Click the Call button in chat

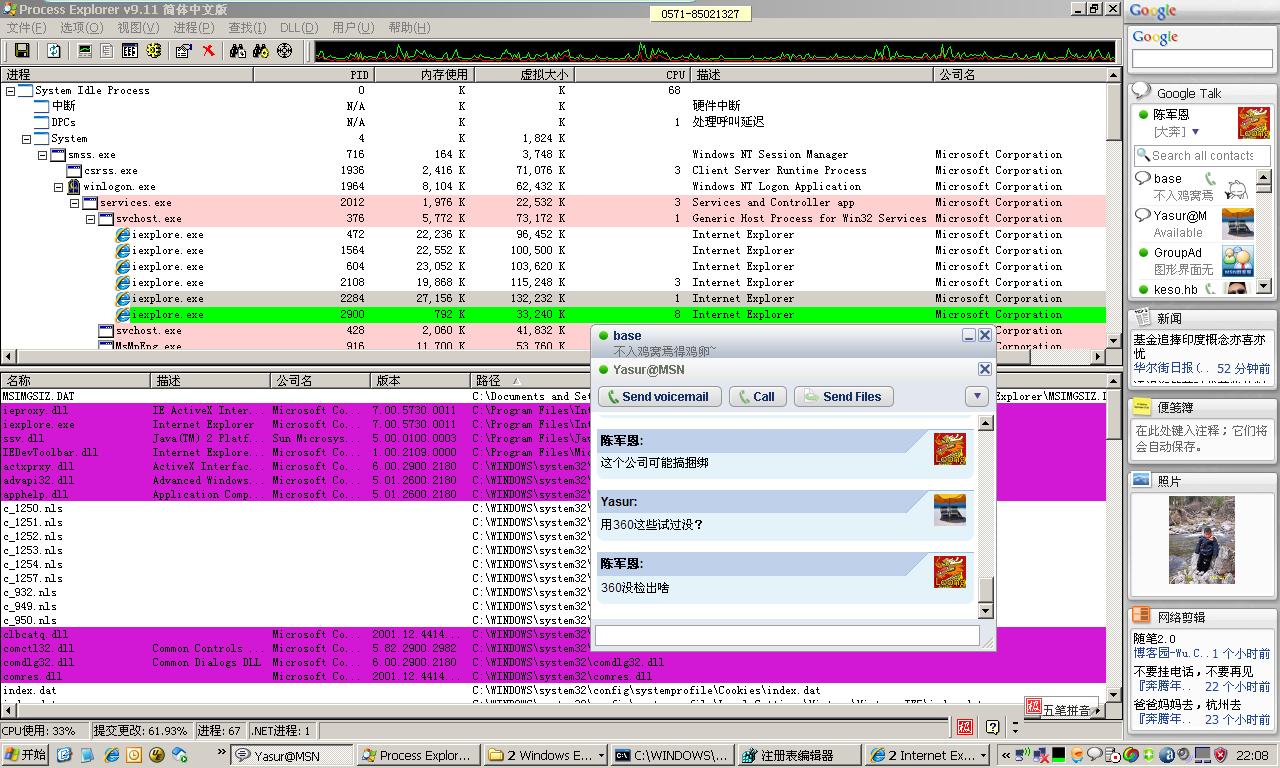pyautogui.click(x=756, y=397)
